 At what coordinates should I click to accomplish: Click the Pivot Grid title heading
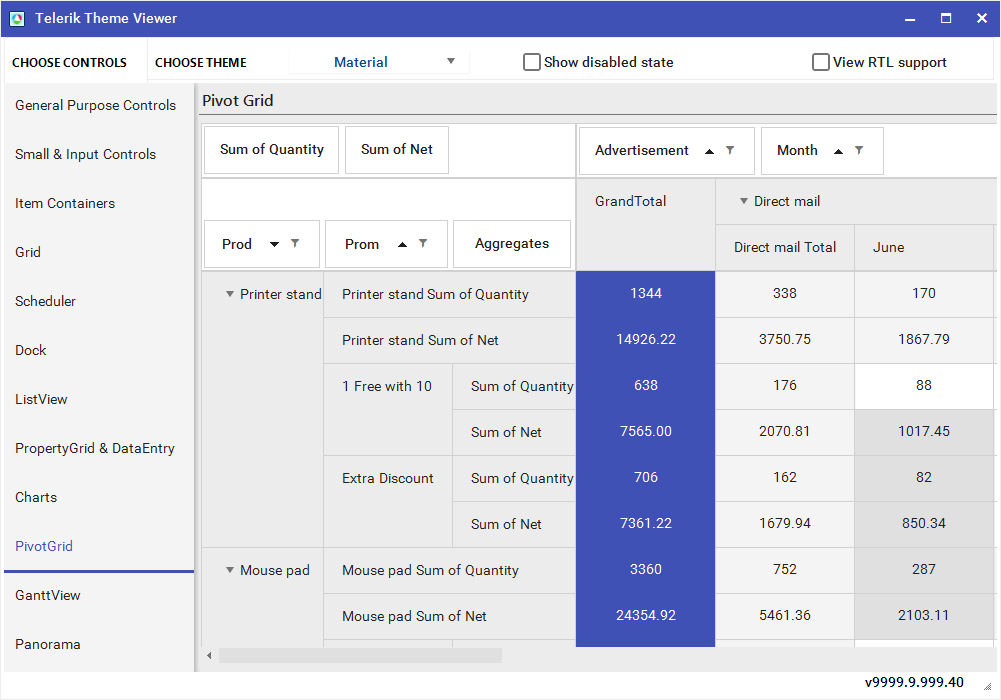[x=237, y=101]
